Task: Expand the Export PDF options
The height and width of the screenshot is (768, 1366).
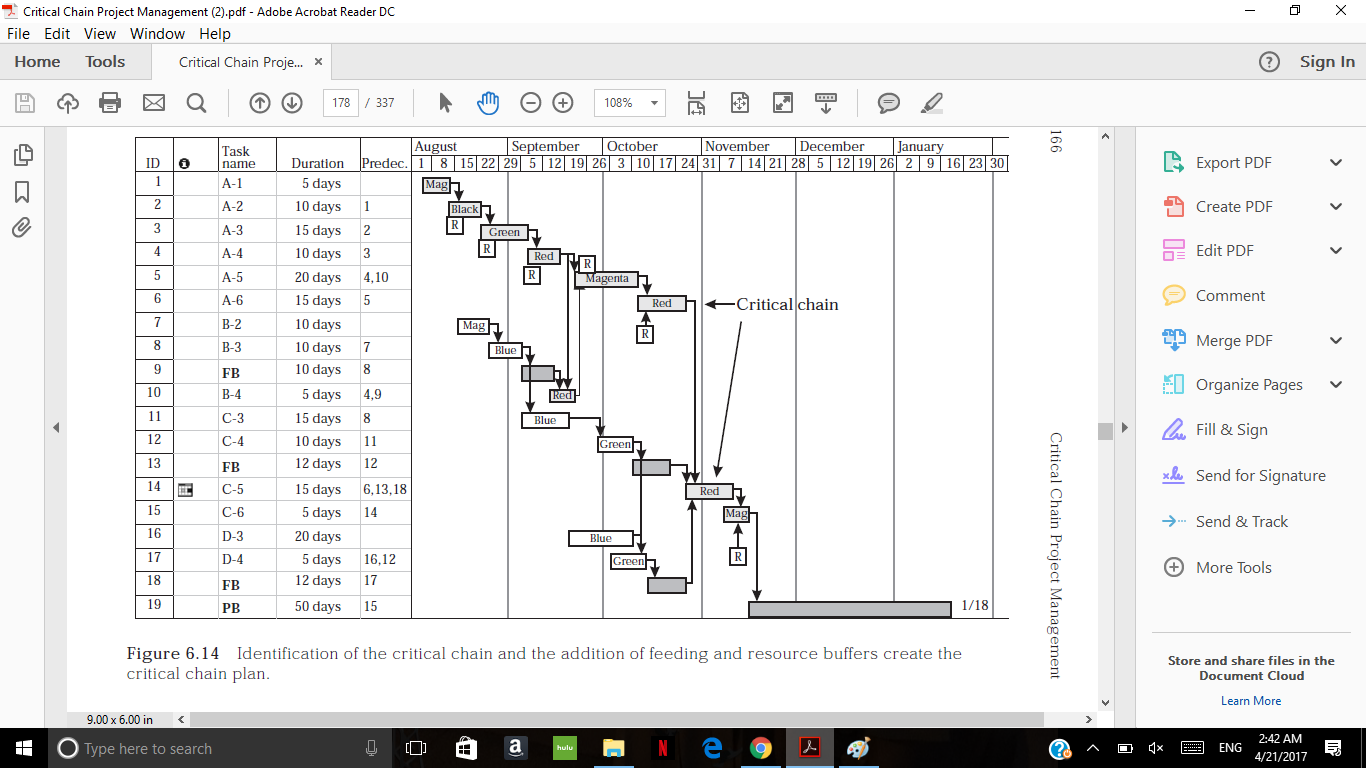Action: coord(1336,163)
